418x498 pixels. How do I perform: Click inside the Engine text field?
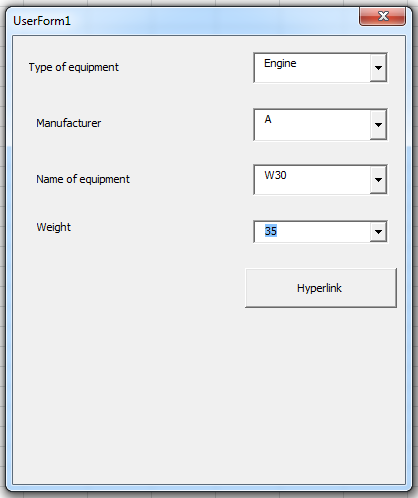click(x=312, y=68)
